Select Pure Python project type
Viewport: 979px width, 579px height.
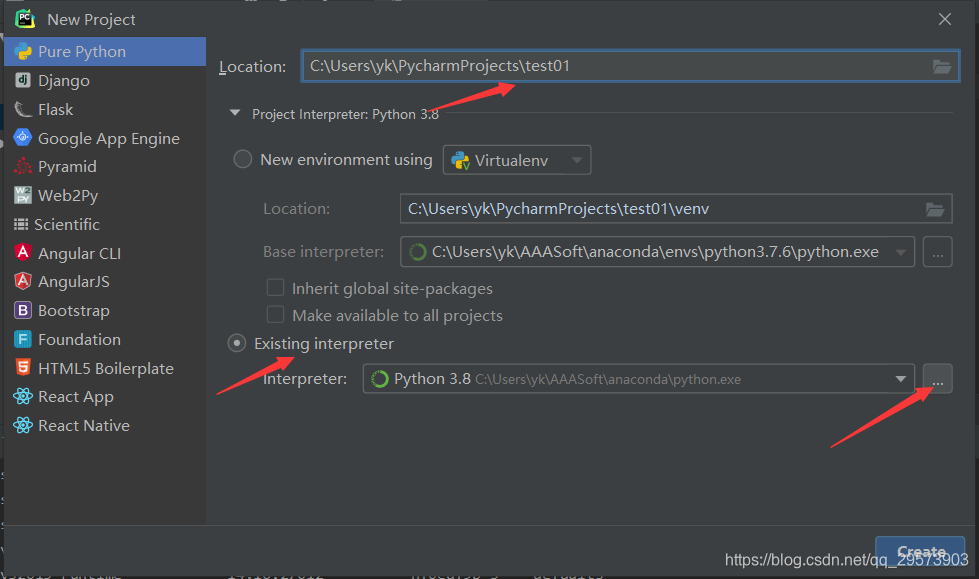point(105,51)
